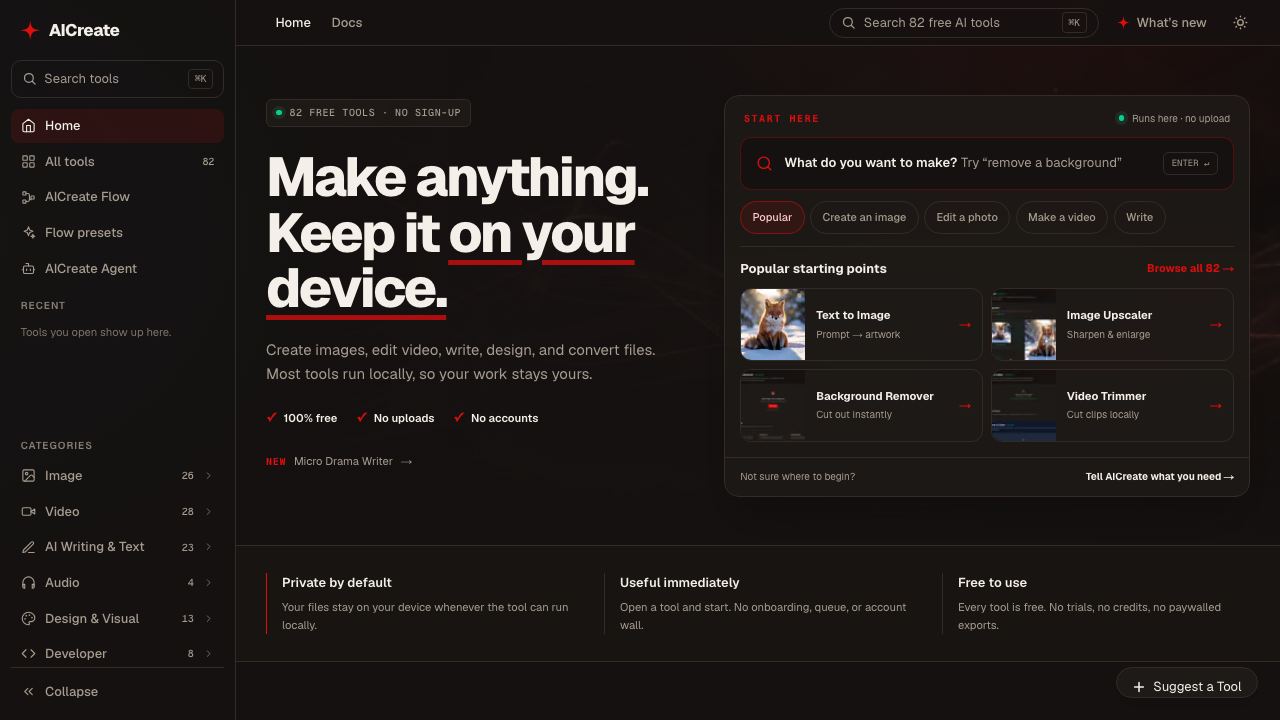Click the top bar search magnifier icon

pyautogui.click(x=848, y=23)
